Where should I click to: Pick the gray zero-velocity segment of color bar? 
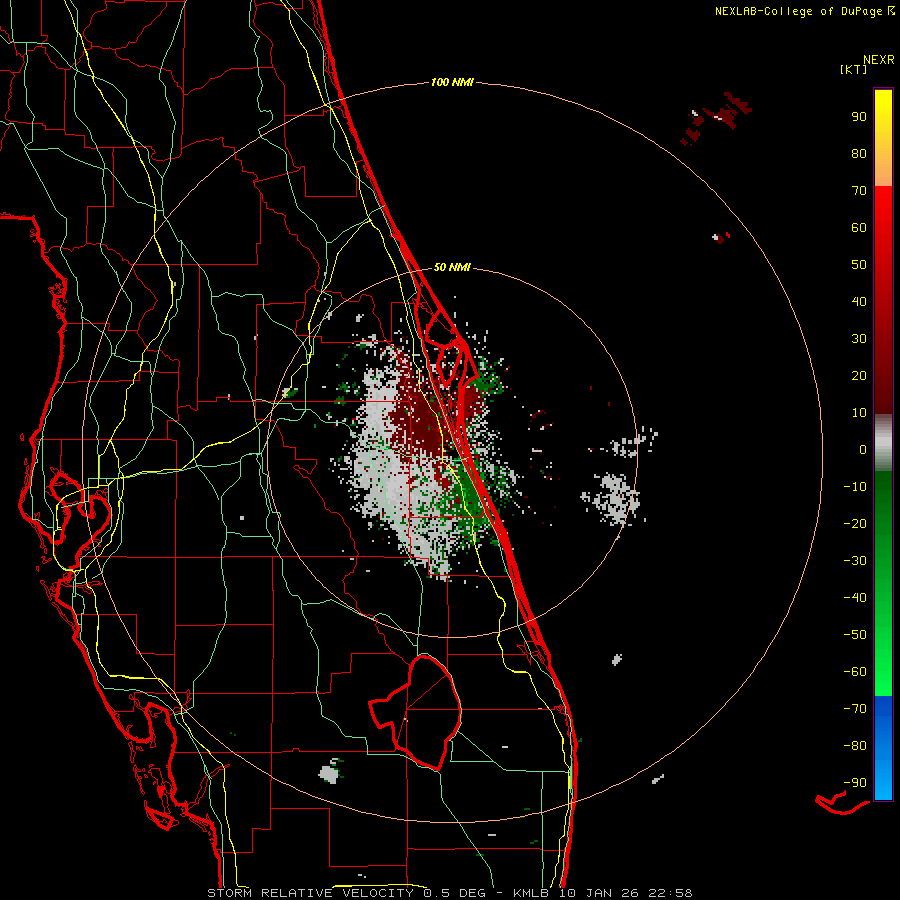click(x=883, y=443)
